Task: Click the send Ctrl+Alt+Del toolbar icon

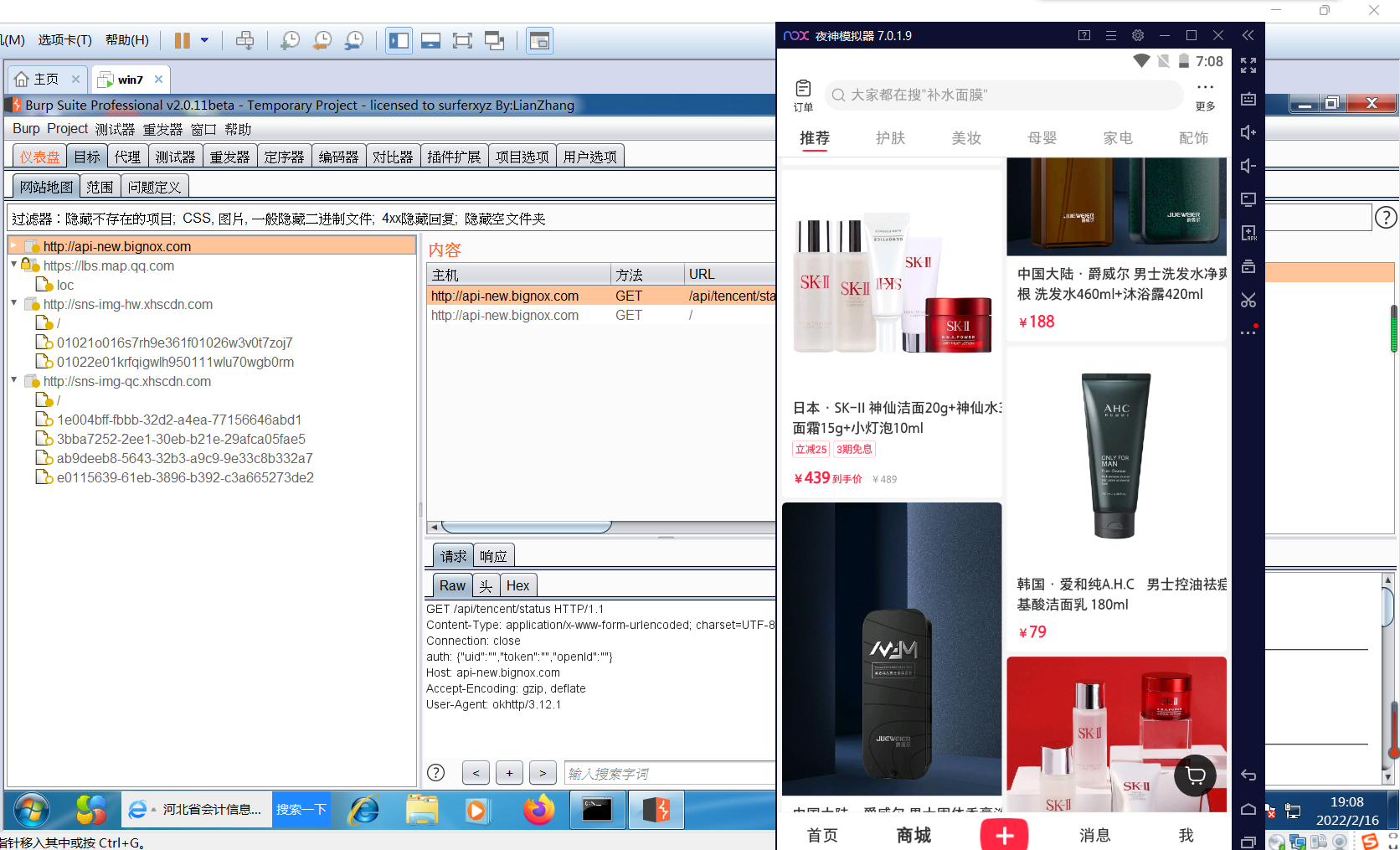Action: 244,40
